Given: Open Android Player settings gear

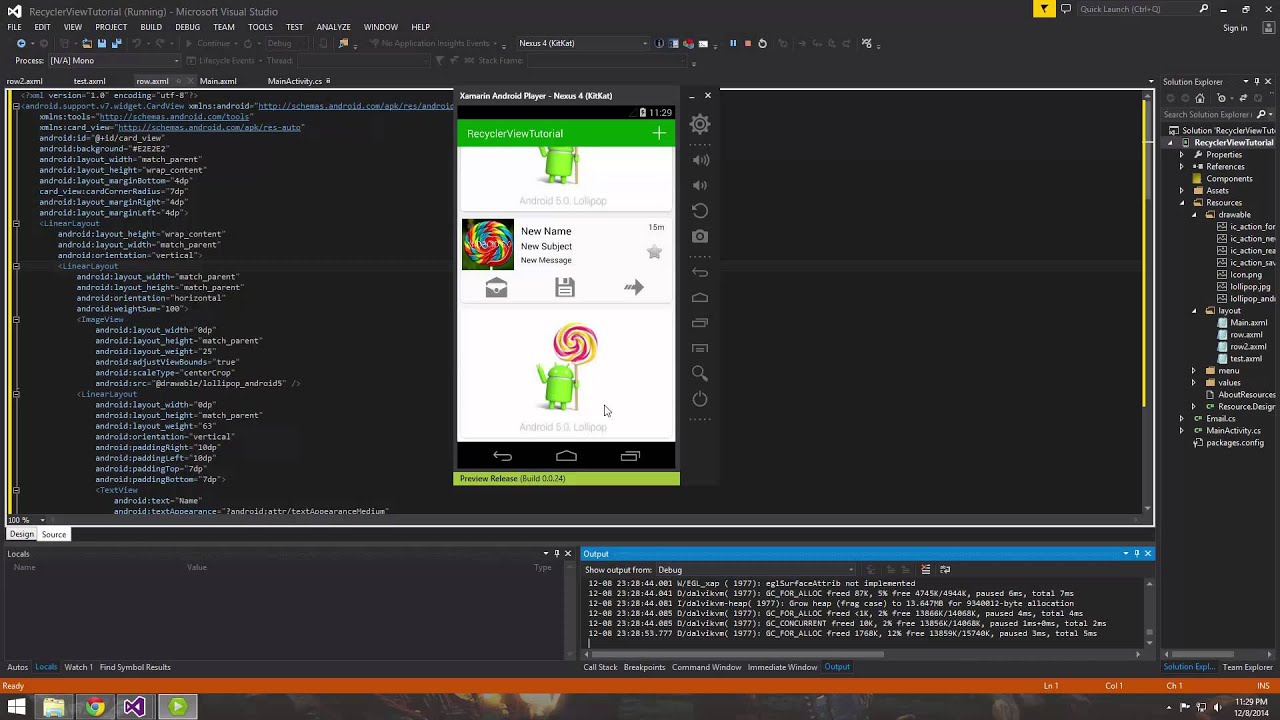Looking at the screenshot, I should tap(700, 125).
